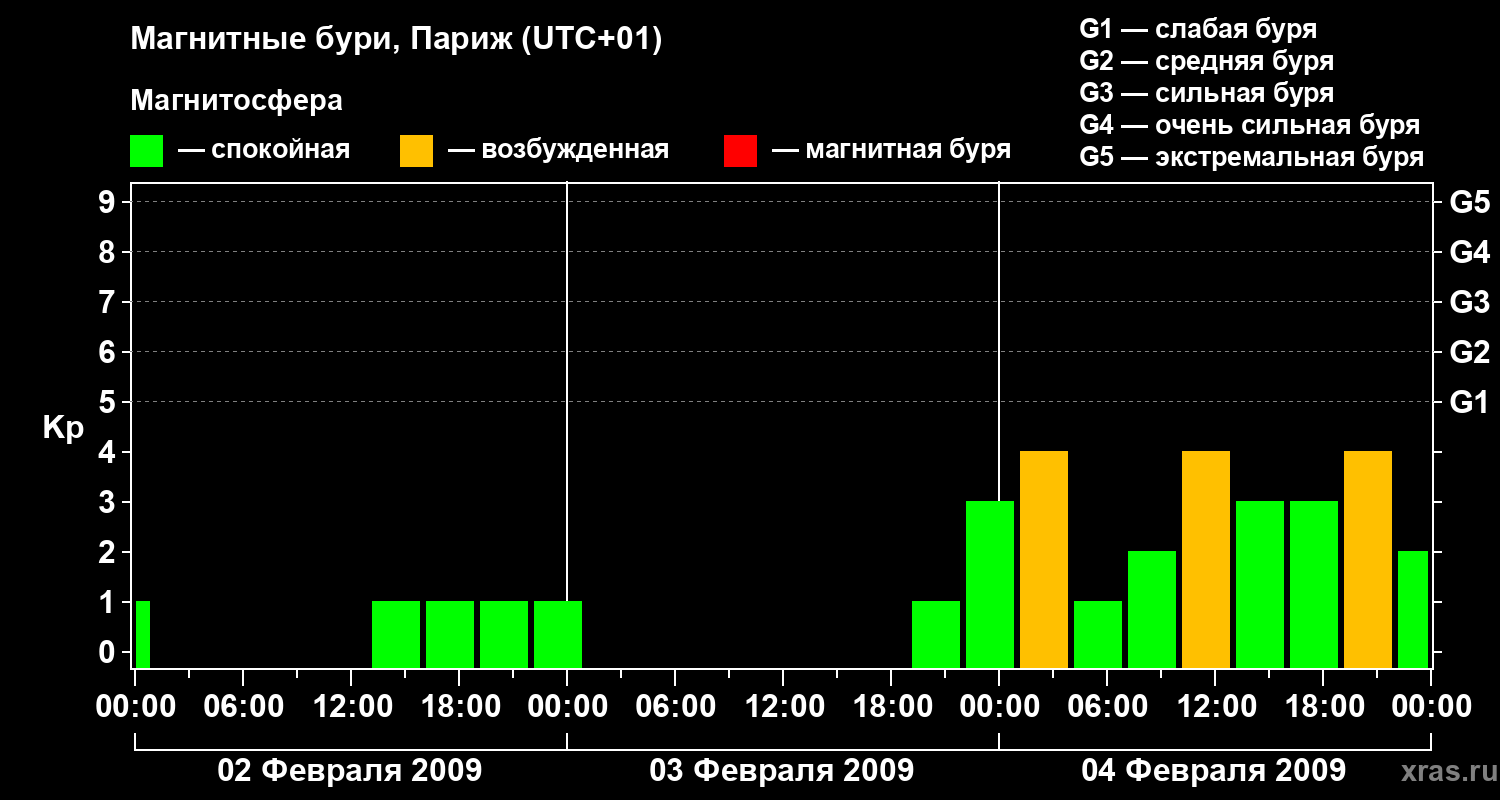
Task: Click the green Kp 1 bar starting 19:00 on 02 Февраля
Action: point(504,634)
